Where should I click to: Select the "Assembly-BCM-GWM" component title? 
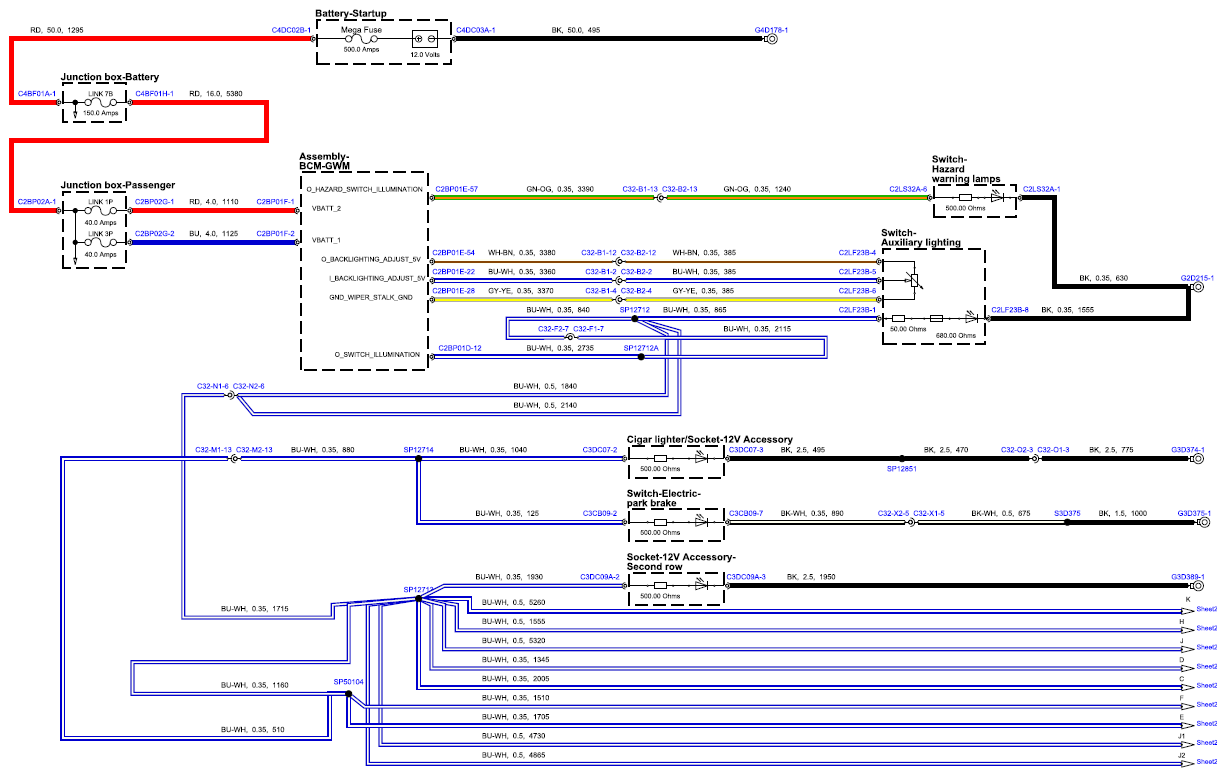(x=324, y=162)
